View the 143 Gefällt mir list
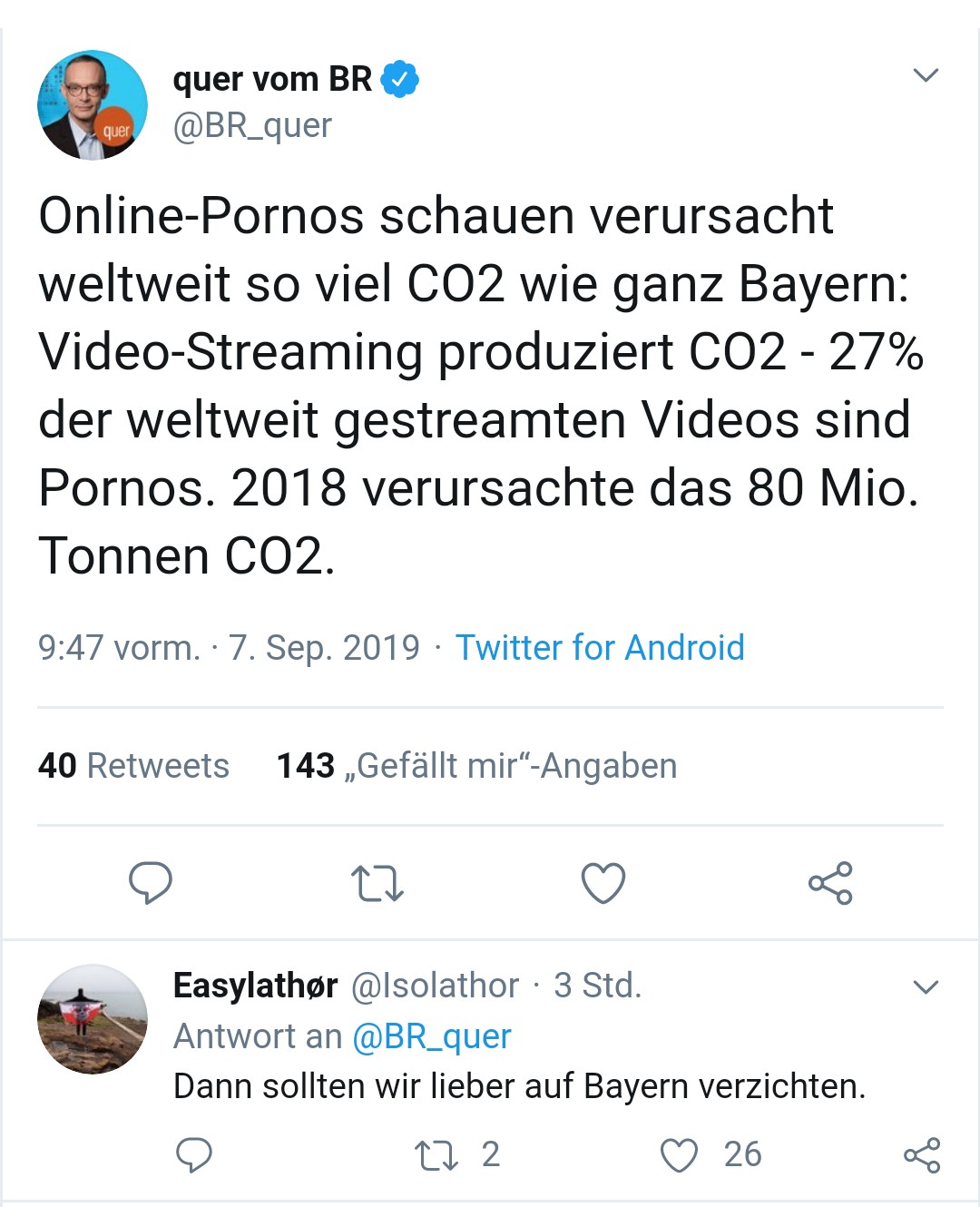 pyautogui.click(x=476, y=766)
